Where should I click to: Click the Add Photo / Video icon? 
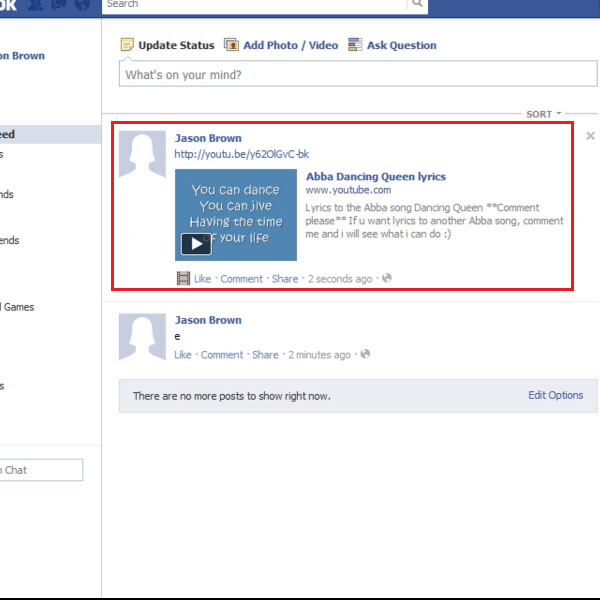point(231,45)
